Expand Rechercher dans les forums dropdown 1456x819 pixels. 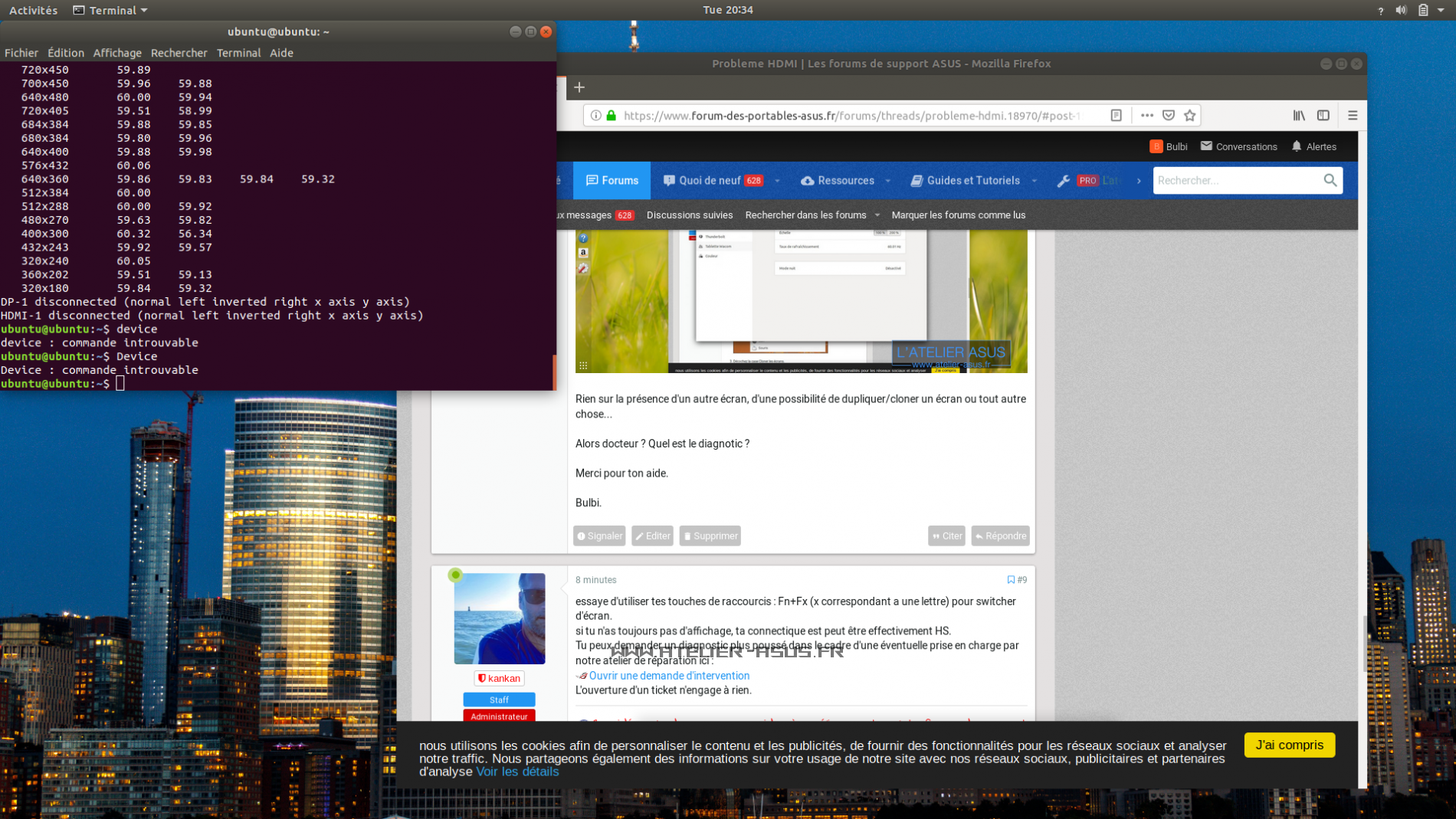click(x=877, y=215)
